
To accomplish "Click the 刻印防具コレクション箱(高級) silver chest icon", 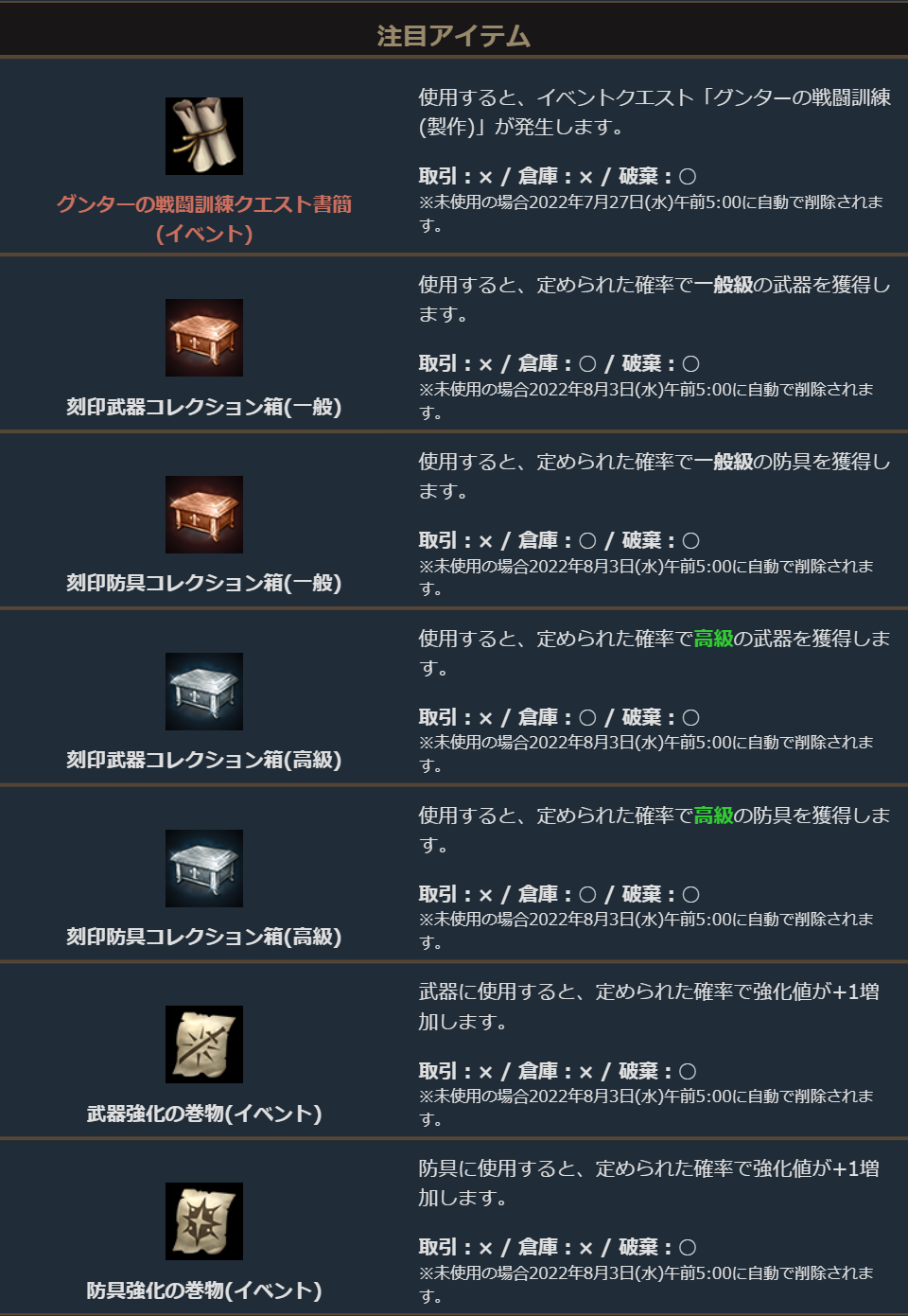I will [204, 869].
